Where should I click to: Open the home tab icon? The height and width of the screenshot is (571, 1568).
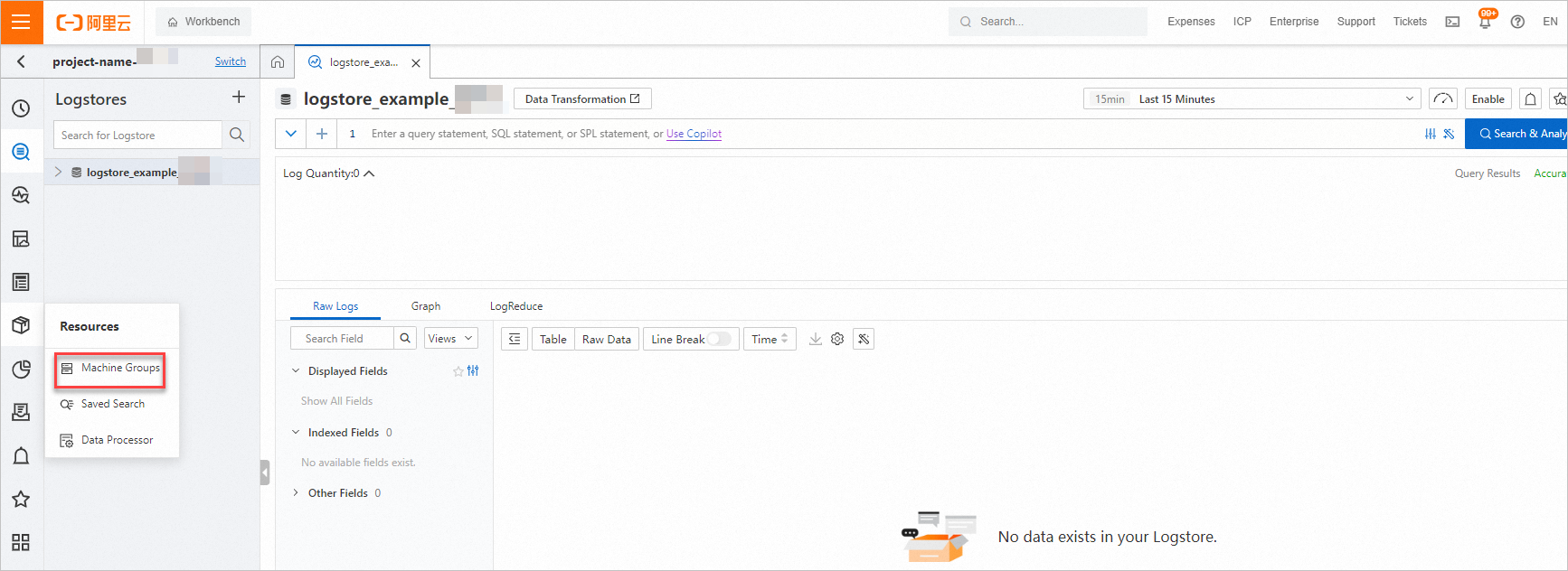point(278,62)
